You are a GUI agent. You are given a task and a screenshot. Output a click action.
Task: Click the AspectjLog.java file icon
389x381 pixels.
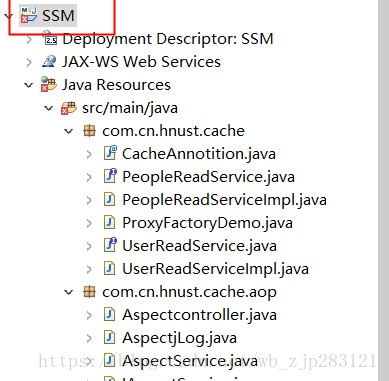[x=109, y=338]
